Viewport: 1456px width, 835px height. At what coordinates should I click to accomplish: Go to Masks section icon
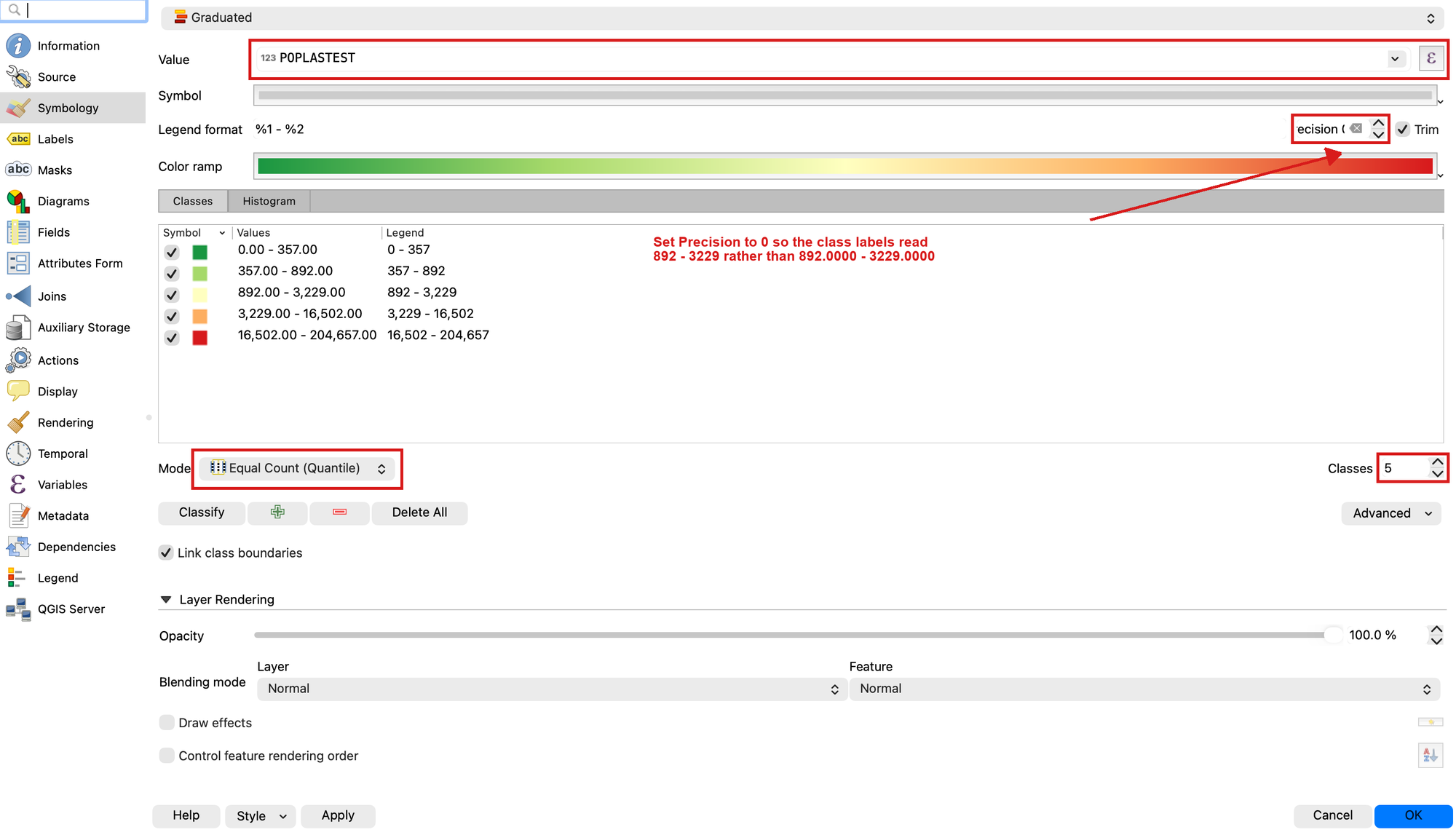click(18, 170)
